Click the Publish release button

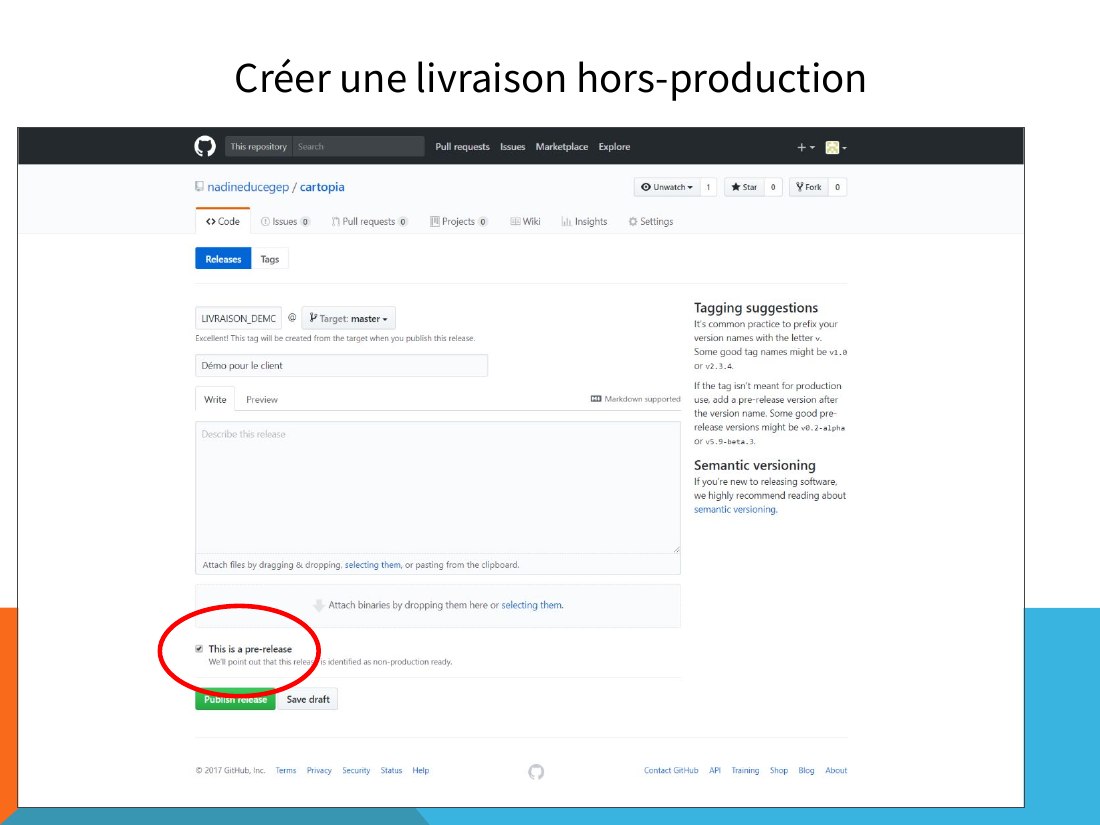pyautogui.click(x=235, y=699)
